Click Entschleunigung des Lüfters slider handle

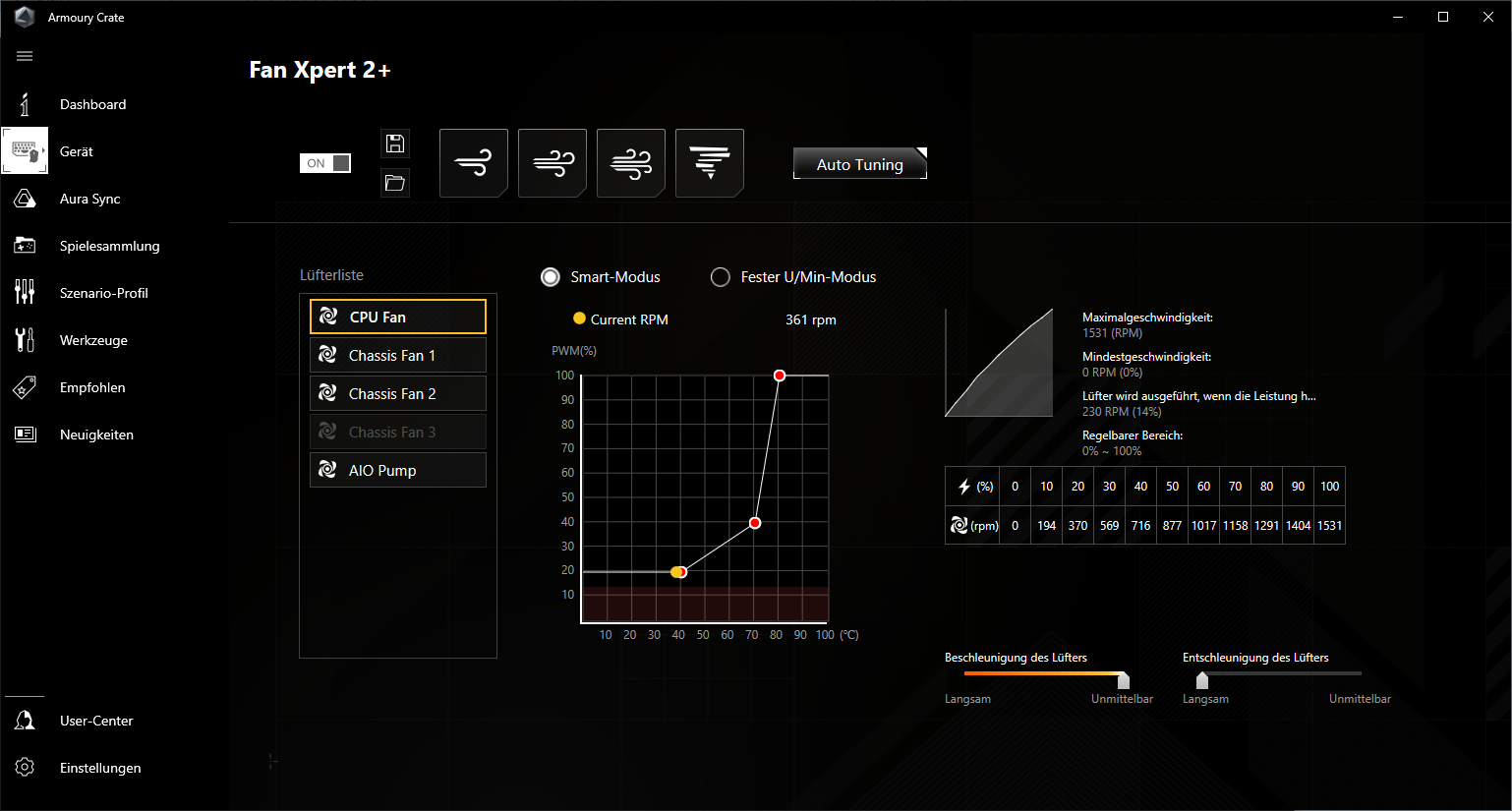(1201, 680)
